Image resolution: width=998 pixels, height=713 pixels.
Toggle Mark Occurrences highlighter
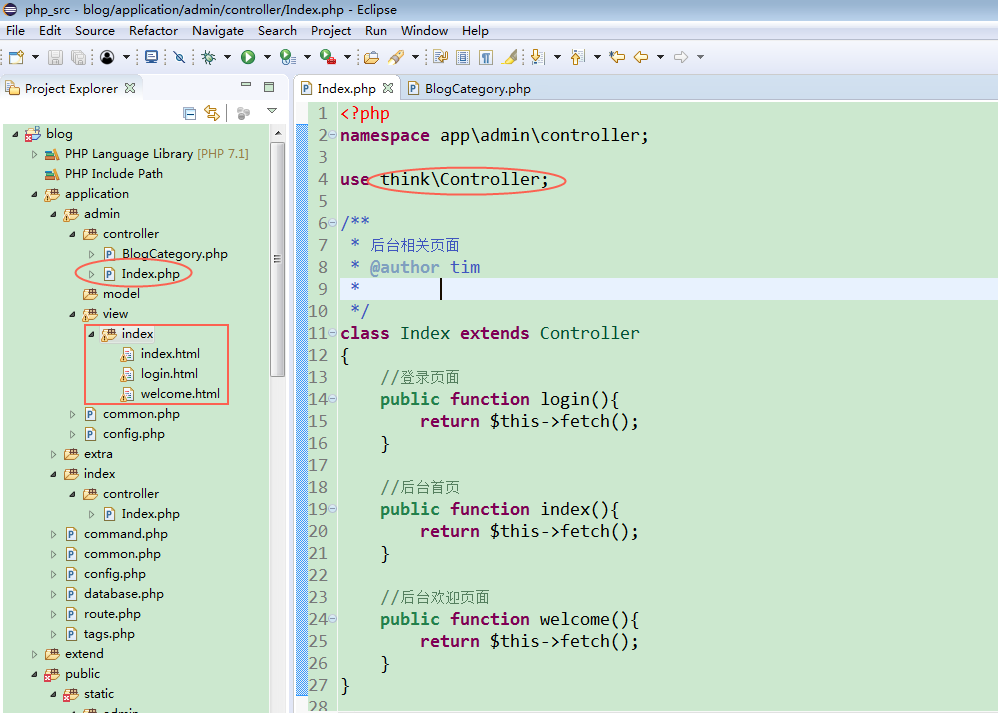510,57
